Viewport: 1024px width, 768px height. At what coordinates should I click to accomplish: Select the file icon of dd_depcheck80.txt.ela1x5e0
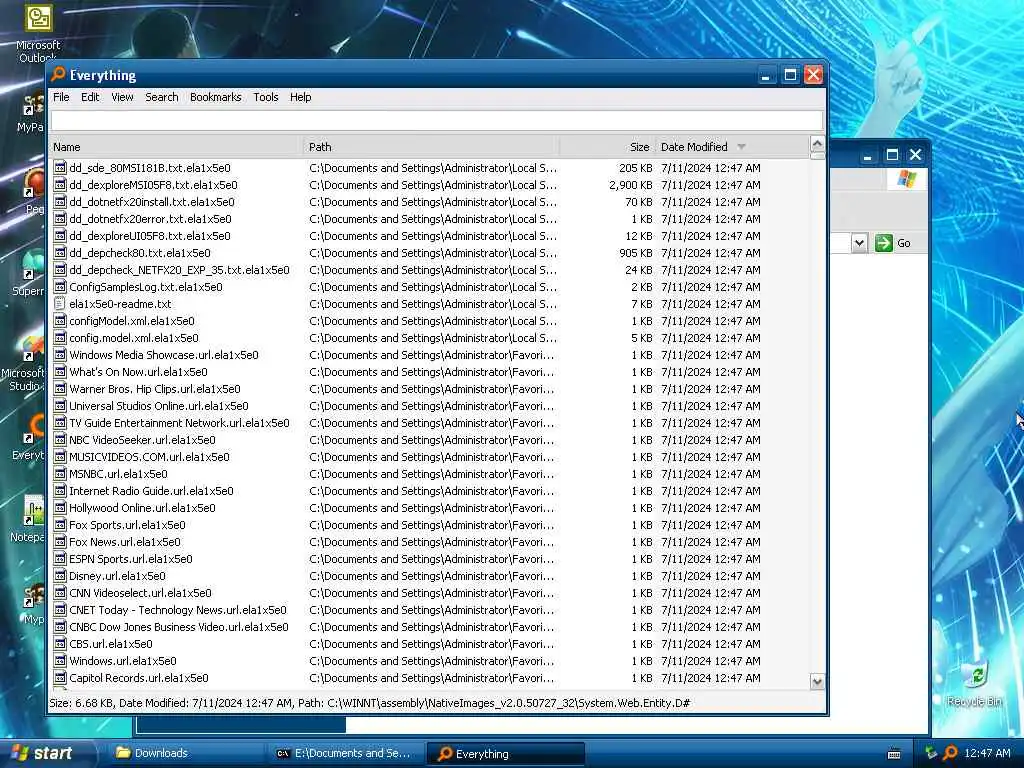60,253
